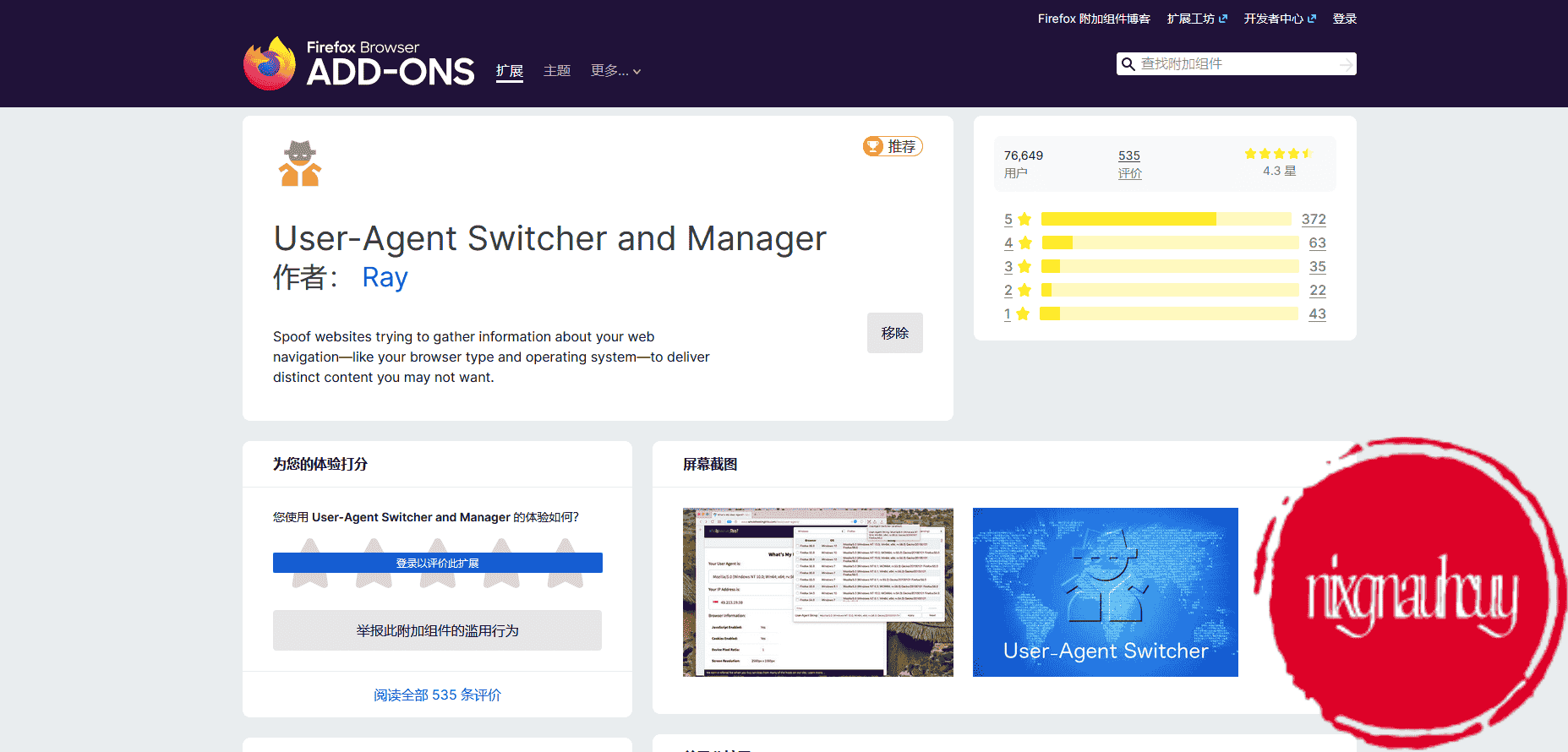Image resolution: width=1568 pixels, height=752 pixels.
Task: Open the first browser screenshot thumbnail
Action: click(x=817, y=591)
